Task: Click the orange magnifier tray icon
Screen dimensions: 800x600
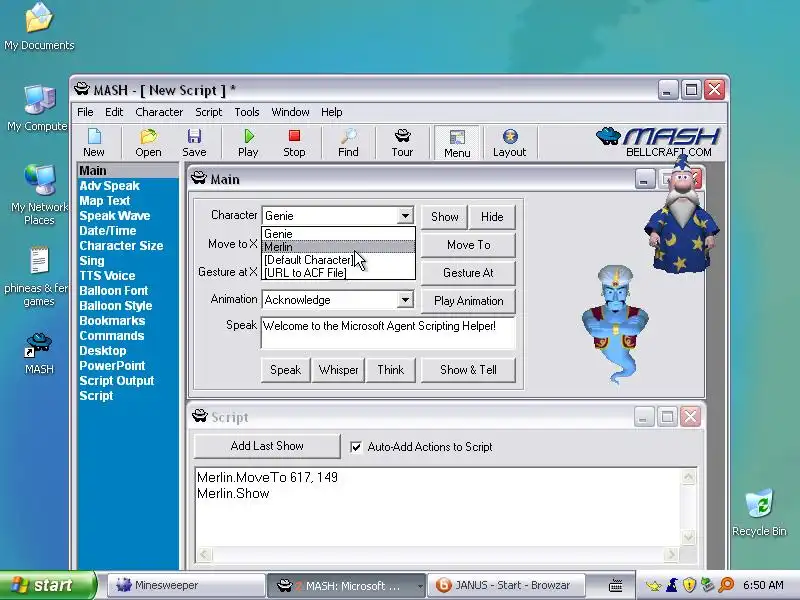Action: click(726, 585)
